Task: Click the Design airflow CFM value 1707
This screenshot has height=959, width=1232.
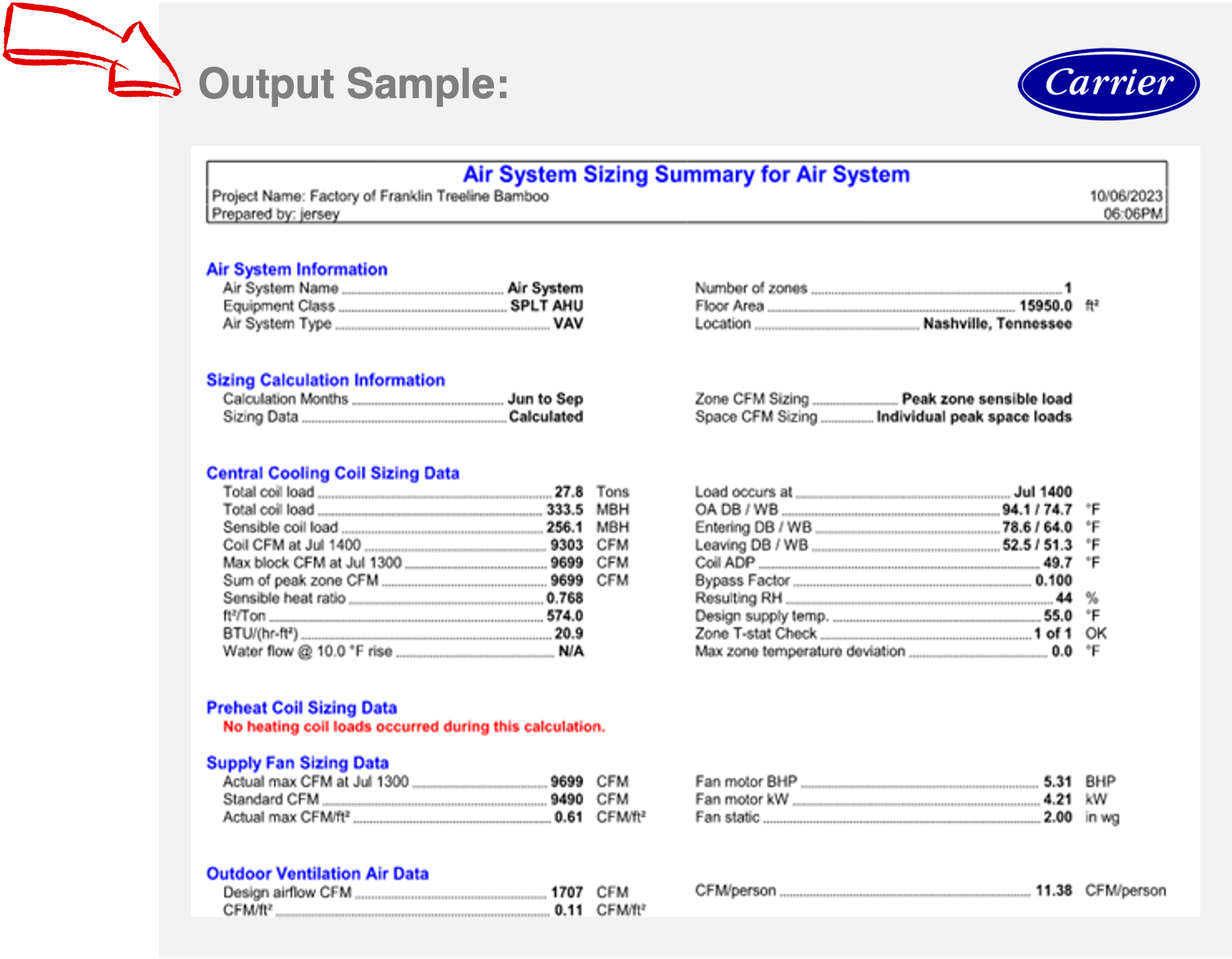Action: [567, 892]
